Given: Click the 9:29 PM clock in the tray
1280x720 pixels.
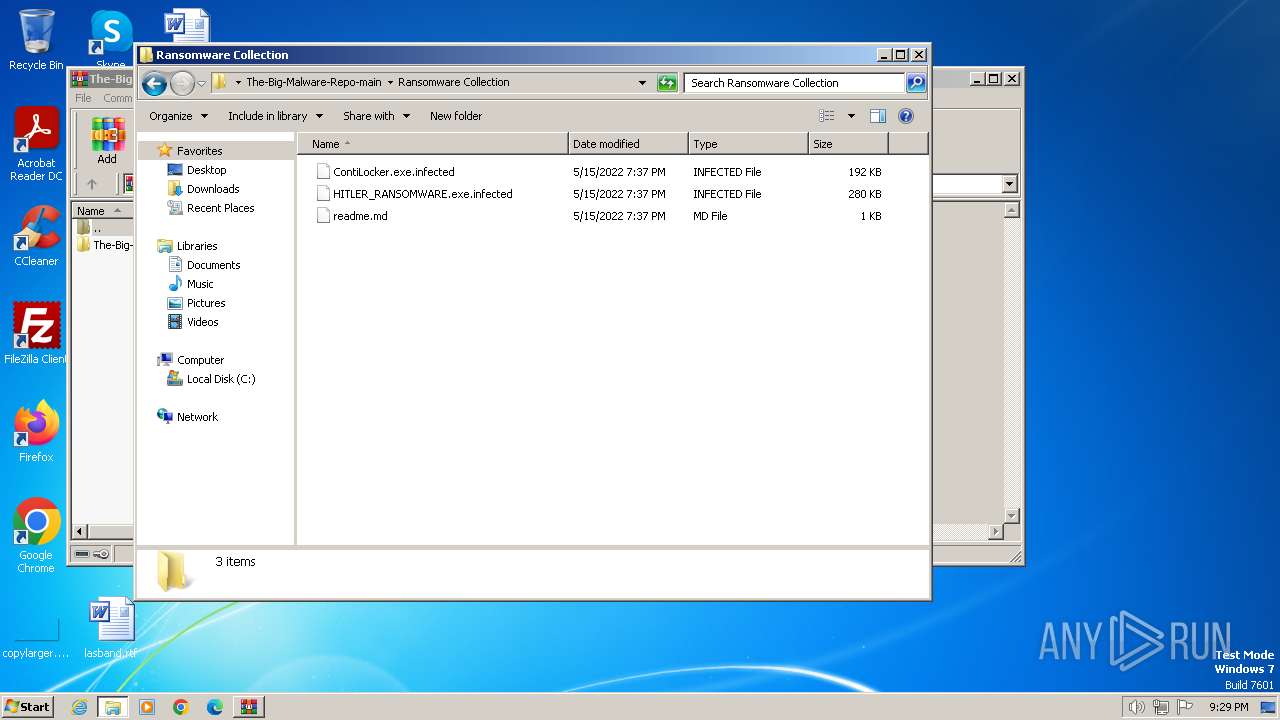Looking at the screenshot, I should pos(1228,707).
